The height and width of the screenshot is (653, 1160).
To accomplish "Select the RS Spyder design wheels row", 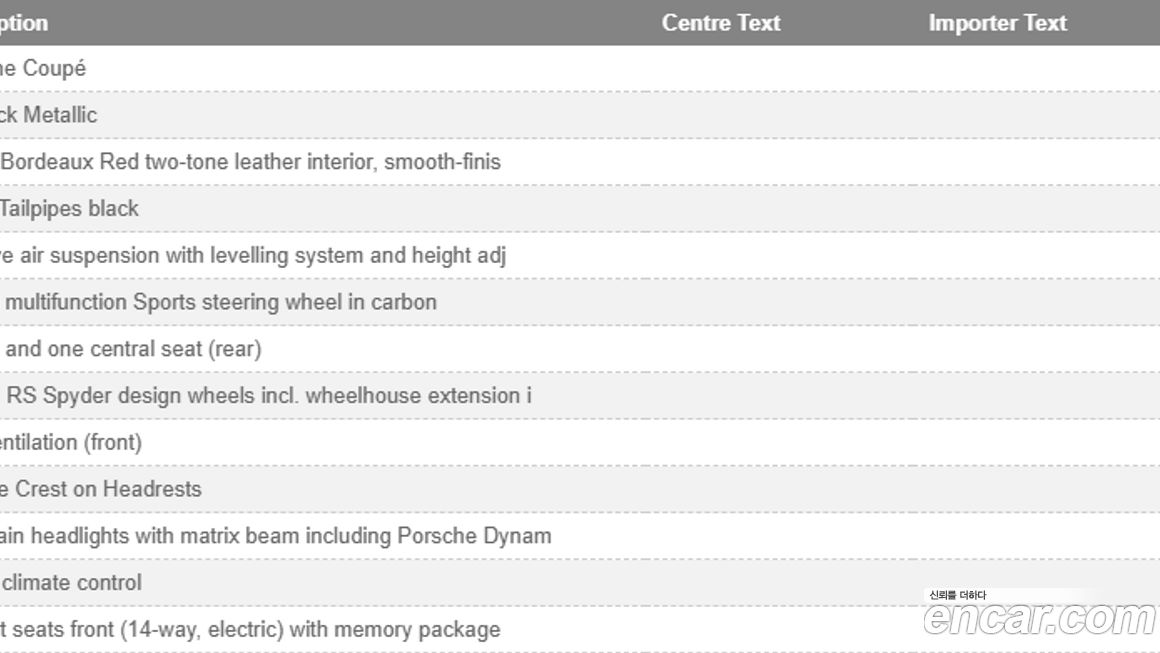I will pyautogui.click(x=268, y=396).
